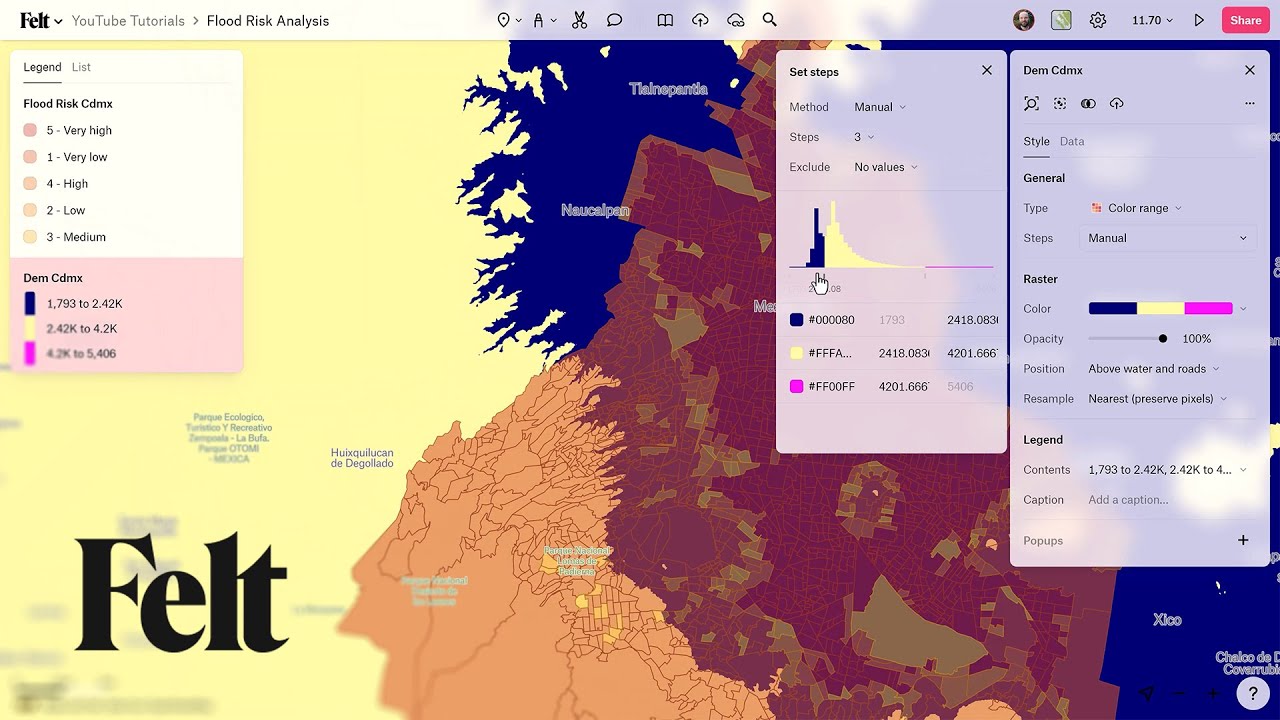
Task: Click the #FF00FF magenta color swatch
Action: (x=797, y=386)
